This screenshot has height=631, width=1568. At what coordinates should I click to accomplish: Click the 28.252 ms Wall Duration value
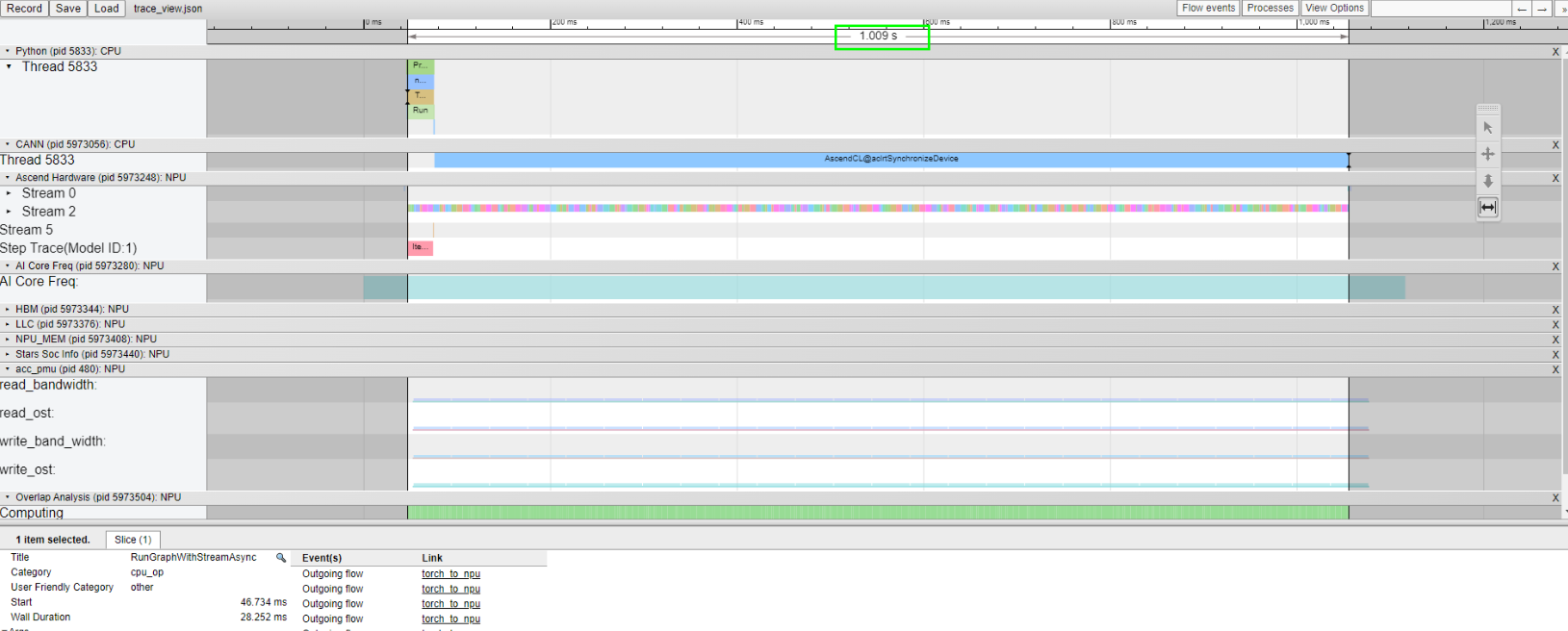click(264, 618)
